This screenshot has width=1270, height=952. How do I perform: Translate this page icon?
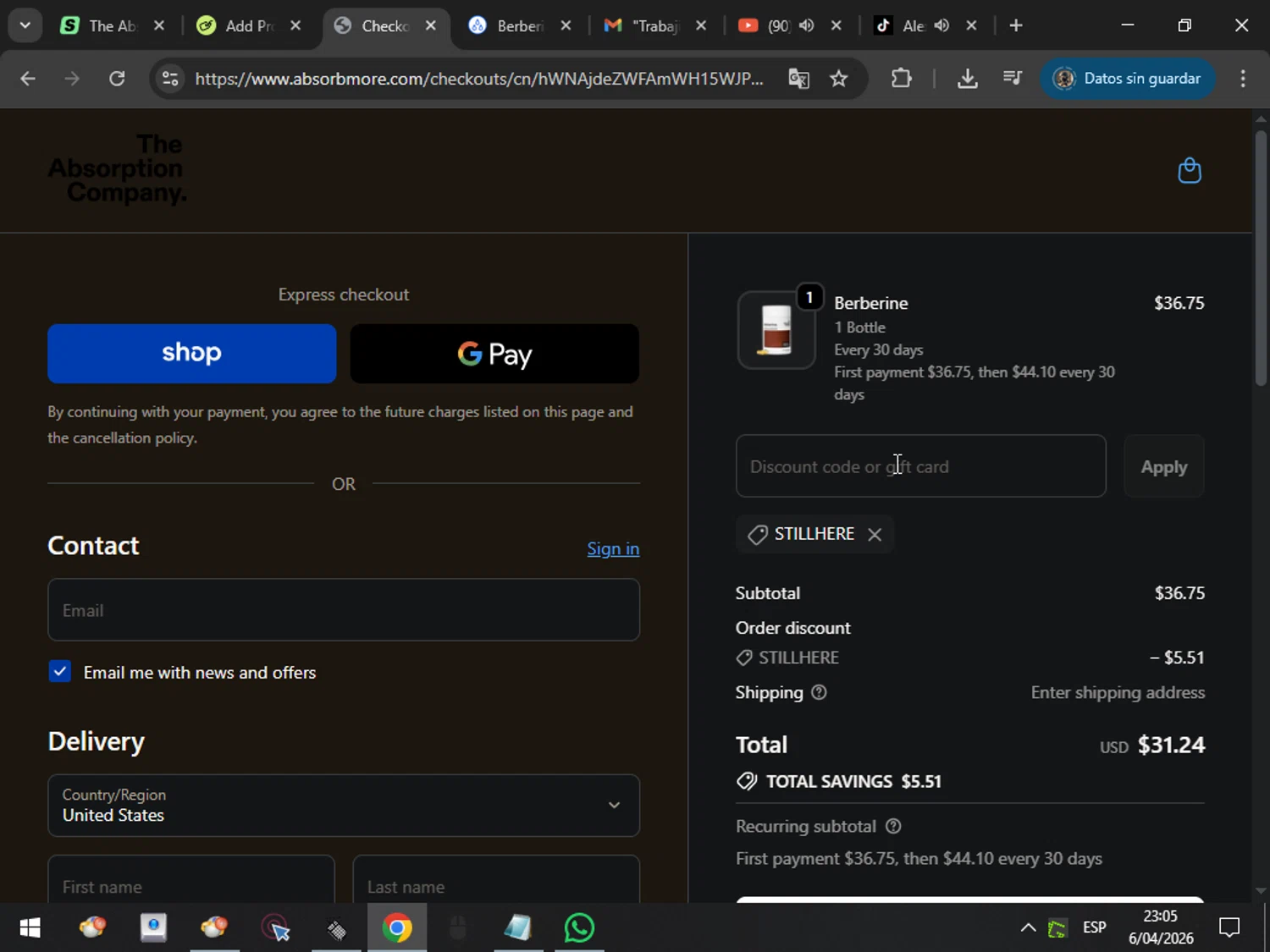coord(798,79)
